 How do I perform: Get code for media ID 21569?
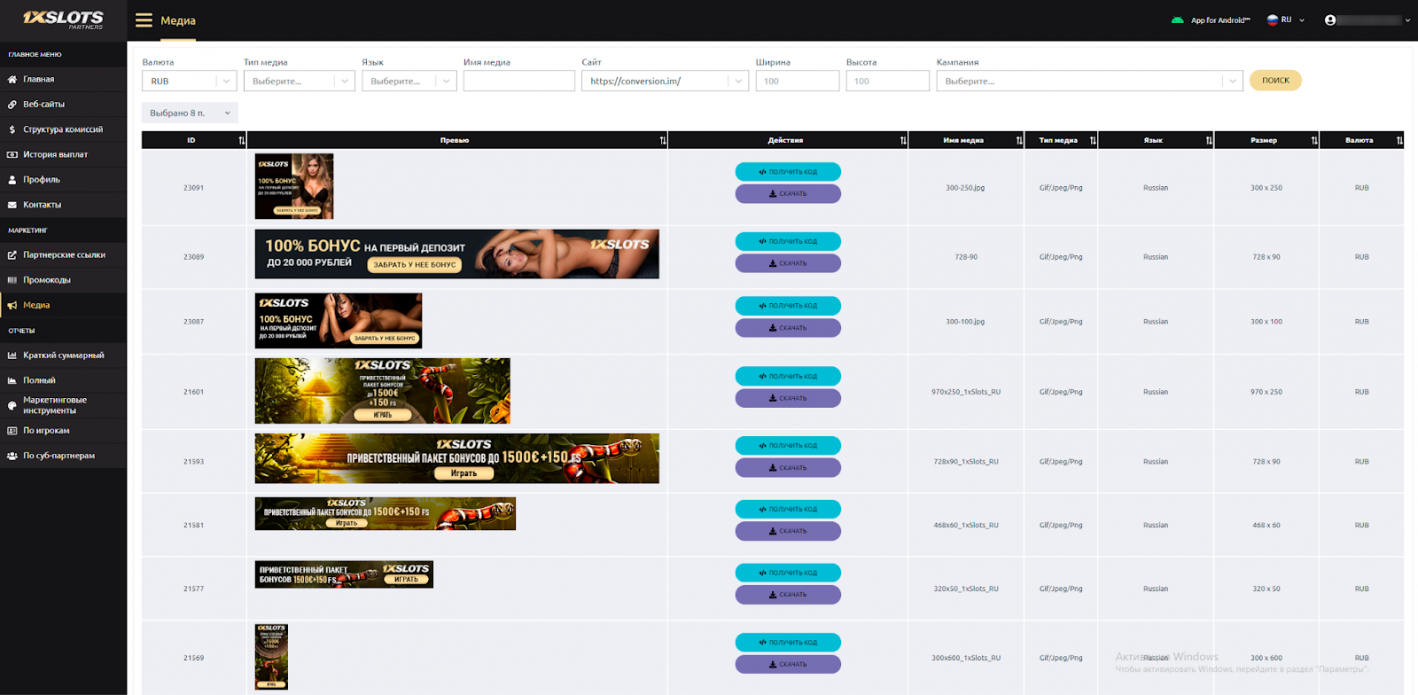tap(788, 642)
